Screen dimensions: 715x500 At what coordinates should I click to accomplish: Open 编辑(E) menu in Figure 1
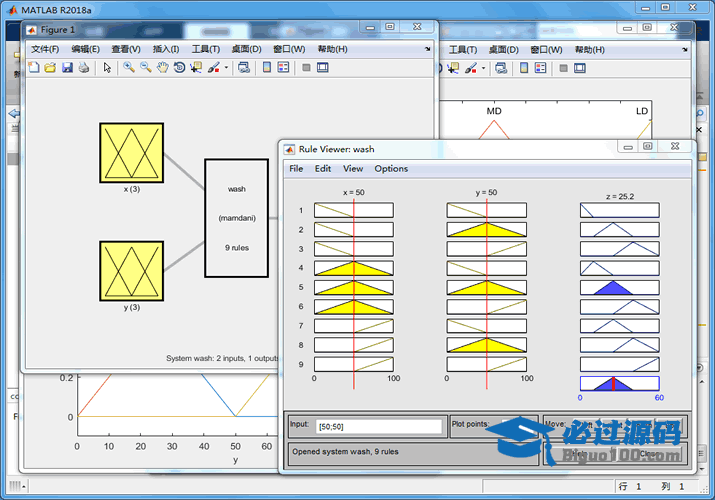[x=85, y=49]
